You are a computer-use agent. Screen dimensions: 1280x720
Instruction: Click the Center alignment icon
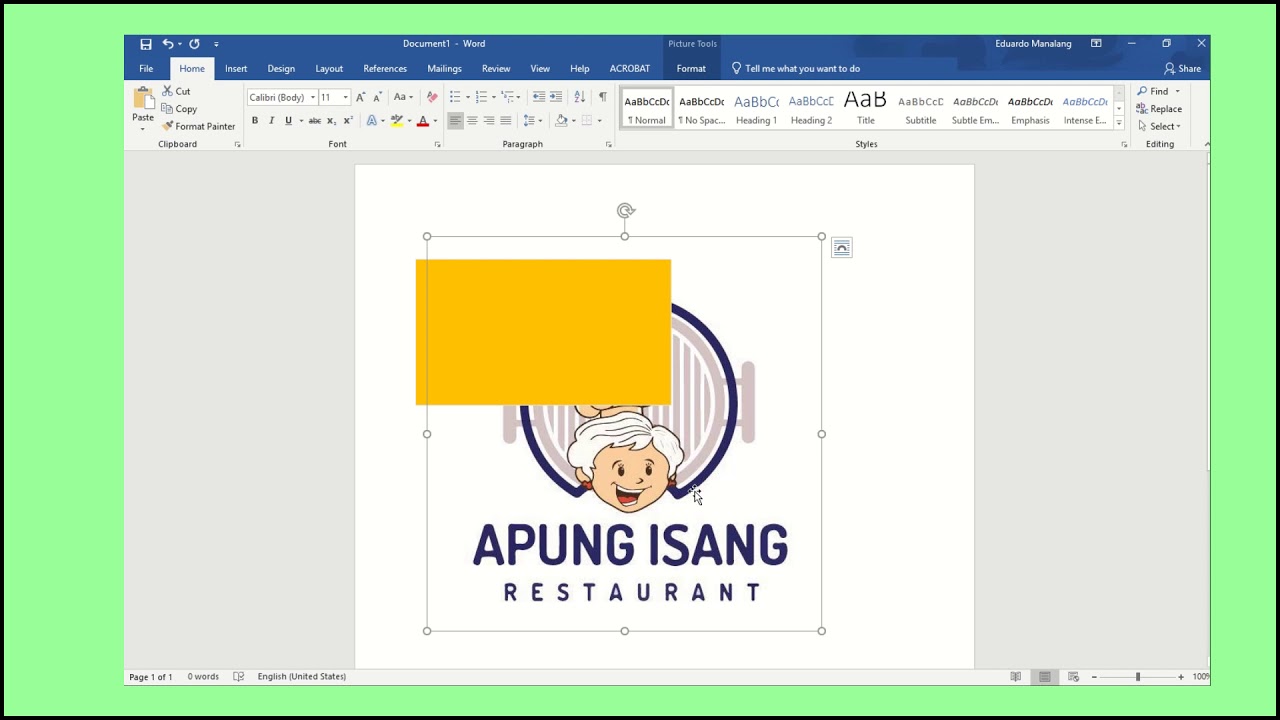(472, 121)
